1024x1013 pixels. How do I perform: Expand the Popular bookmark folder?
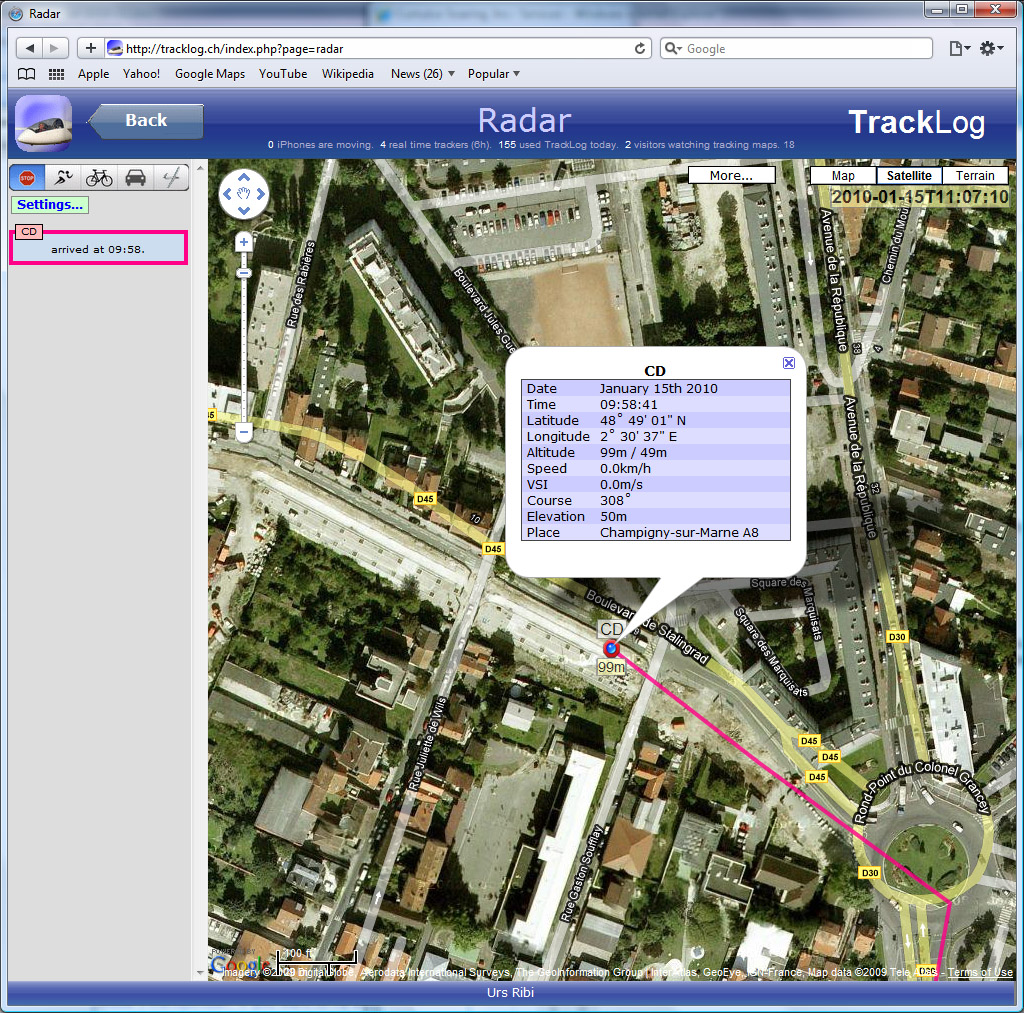point(494,74)
